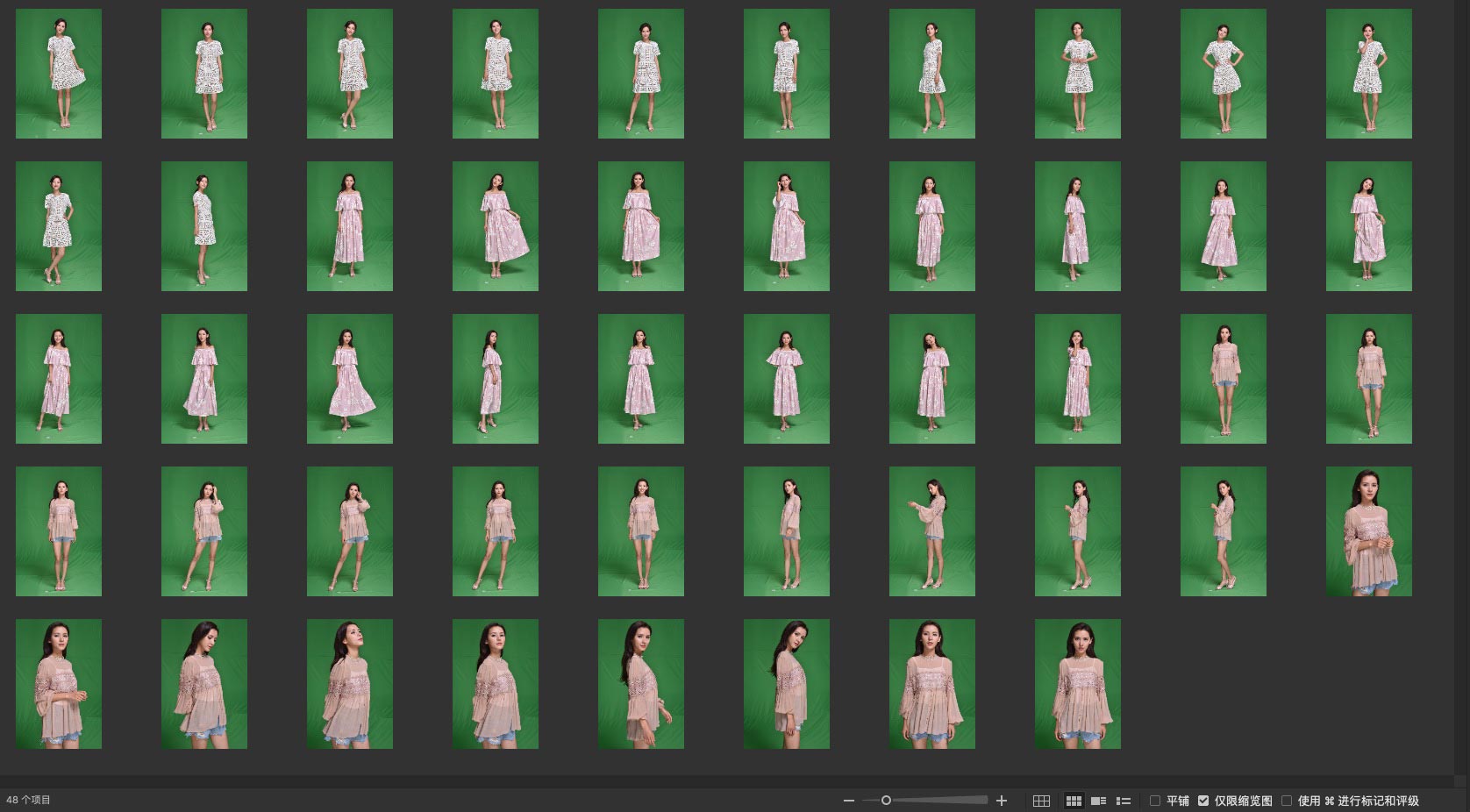Click the thumbnail size slider handle
1470x812 pixels.
[x=886, y=801]
